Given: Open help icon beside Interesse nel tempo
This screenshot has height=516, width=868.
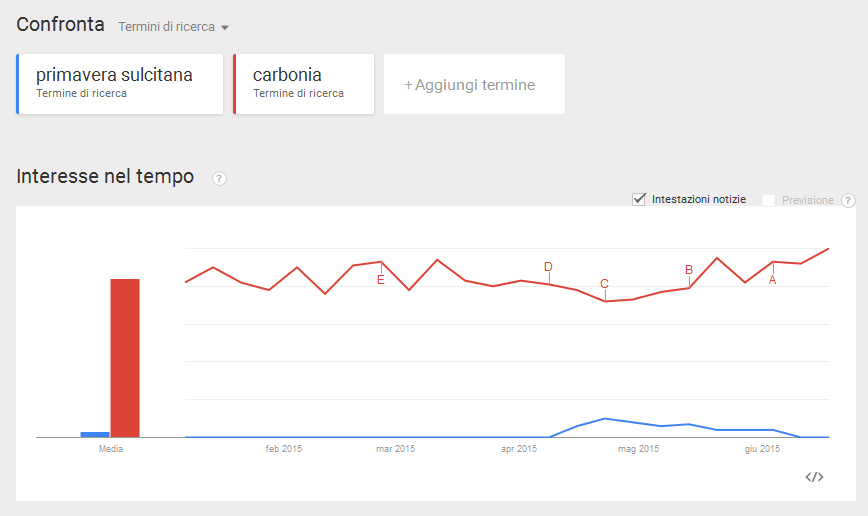Looking at the screenshot, I should click(220, 179).
